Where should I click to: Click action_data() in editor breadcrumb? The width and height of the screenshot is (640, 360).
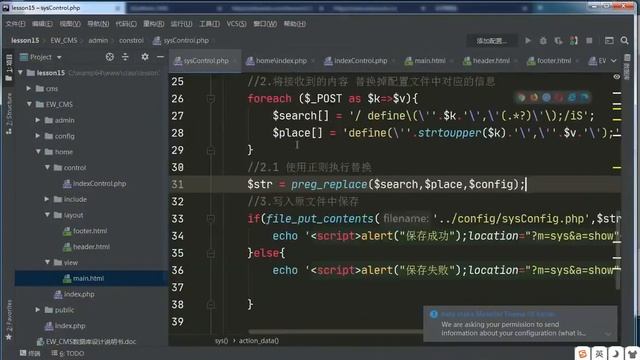pos(259,340)
